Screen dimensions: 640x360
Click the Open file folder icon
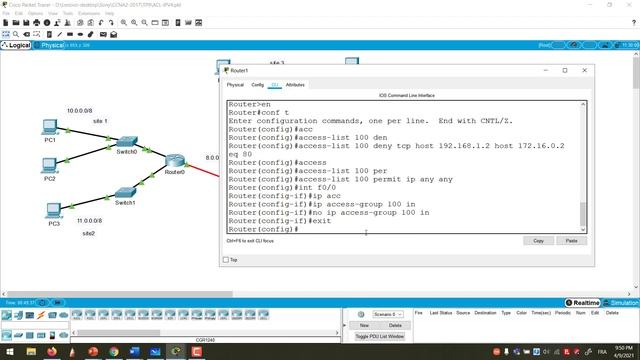(x=16, y=23)
